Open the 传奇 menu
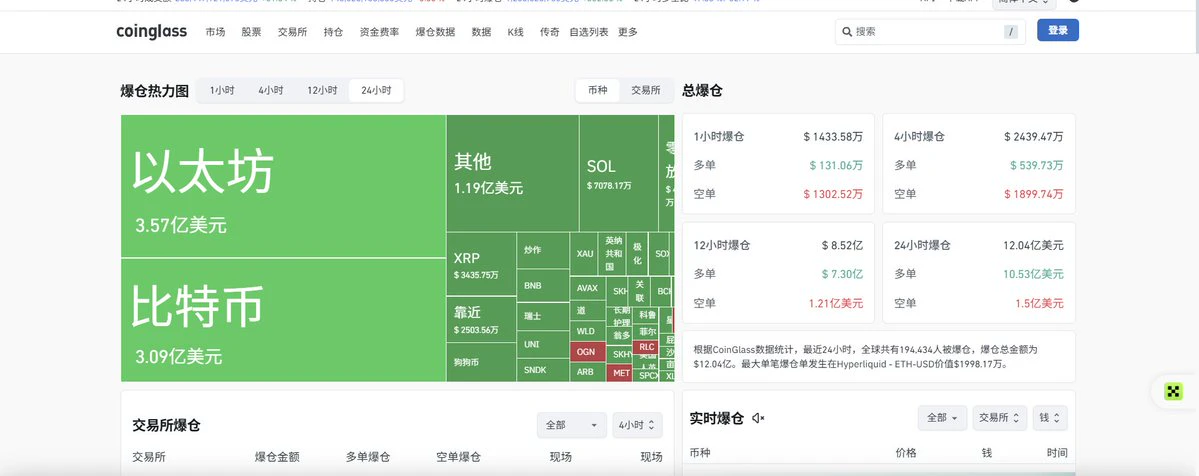The height and width of the screenshot is (476, 1199). click(550, 32)
